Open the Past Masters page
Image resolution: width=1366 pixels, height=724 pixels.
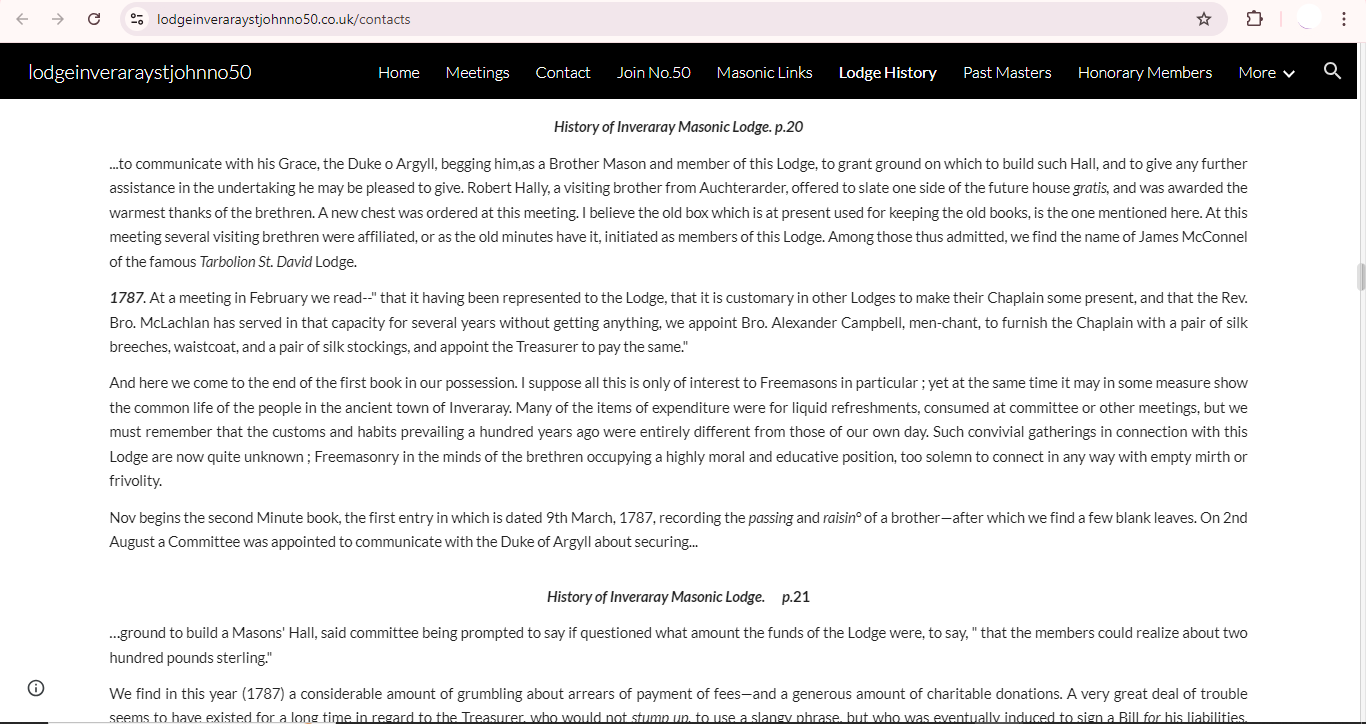1007,72
